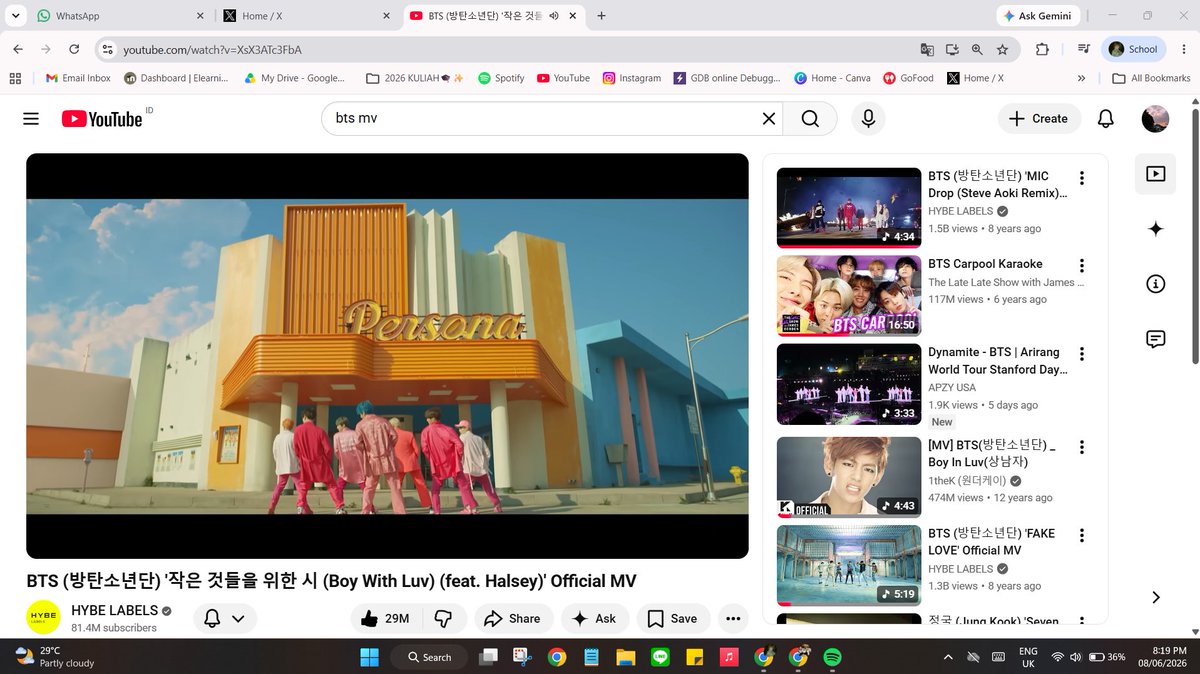Clear the 'bts mv' search text
Viewport: 1200px width, 674px height.
pos(768,118)
